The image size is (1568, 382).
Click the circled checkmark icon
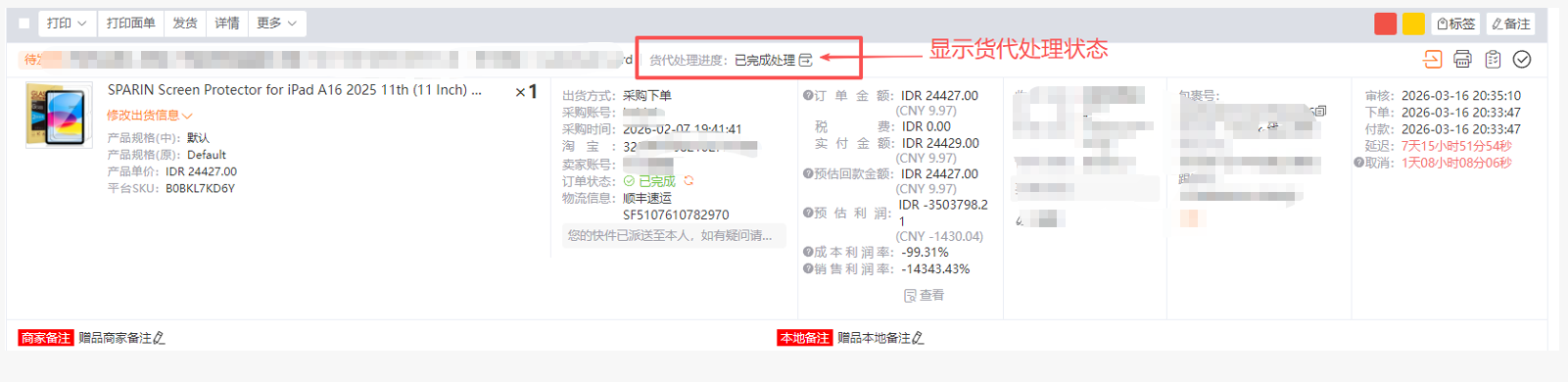1522,59
